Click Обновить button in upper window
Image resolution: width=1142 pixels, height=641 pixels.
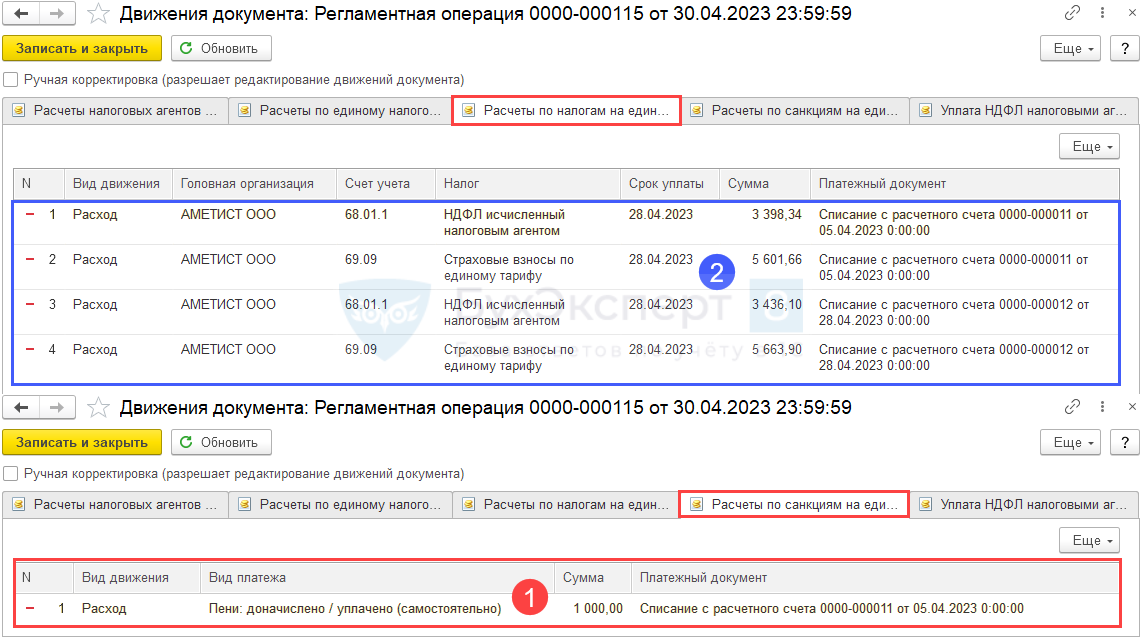[x=221, y=49]
